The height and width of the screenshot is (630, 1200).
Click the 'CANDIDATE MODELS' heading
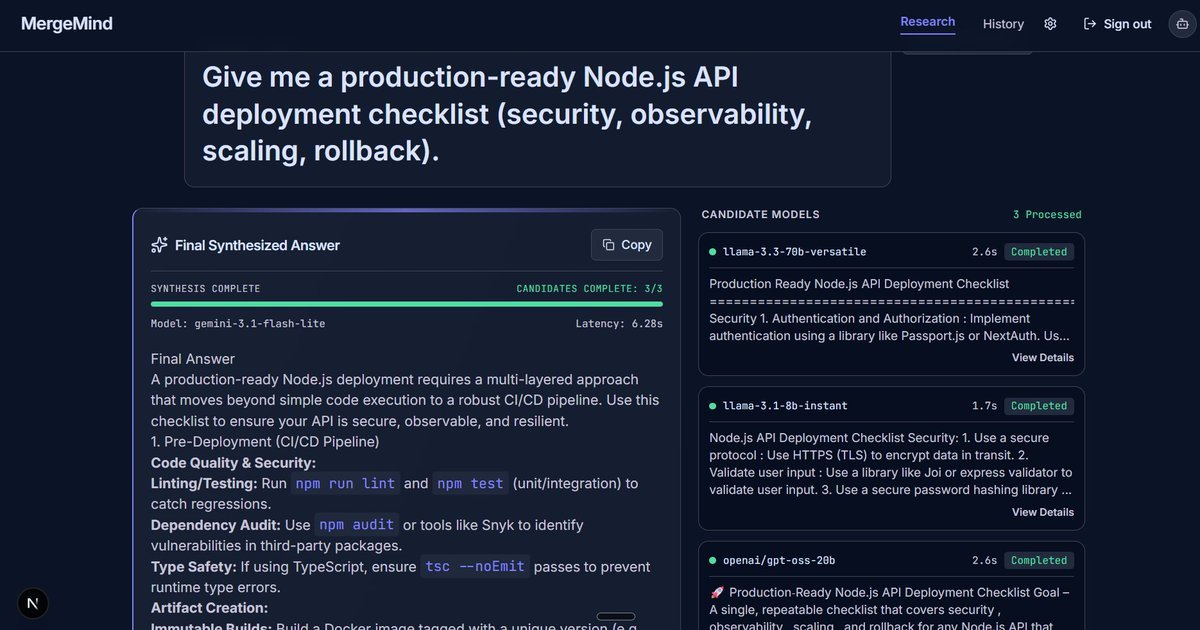[760, 215]
